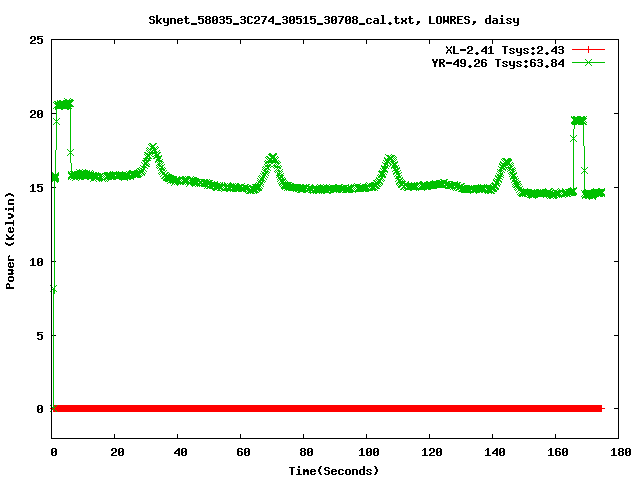The height and width of the screenshot is (480, 640).
Task: Click the Time(Seconds) axis label
Action: [333, 471]
